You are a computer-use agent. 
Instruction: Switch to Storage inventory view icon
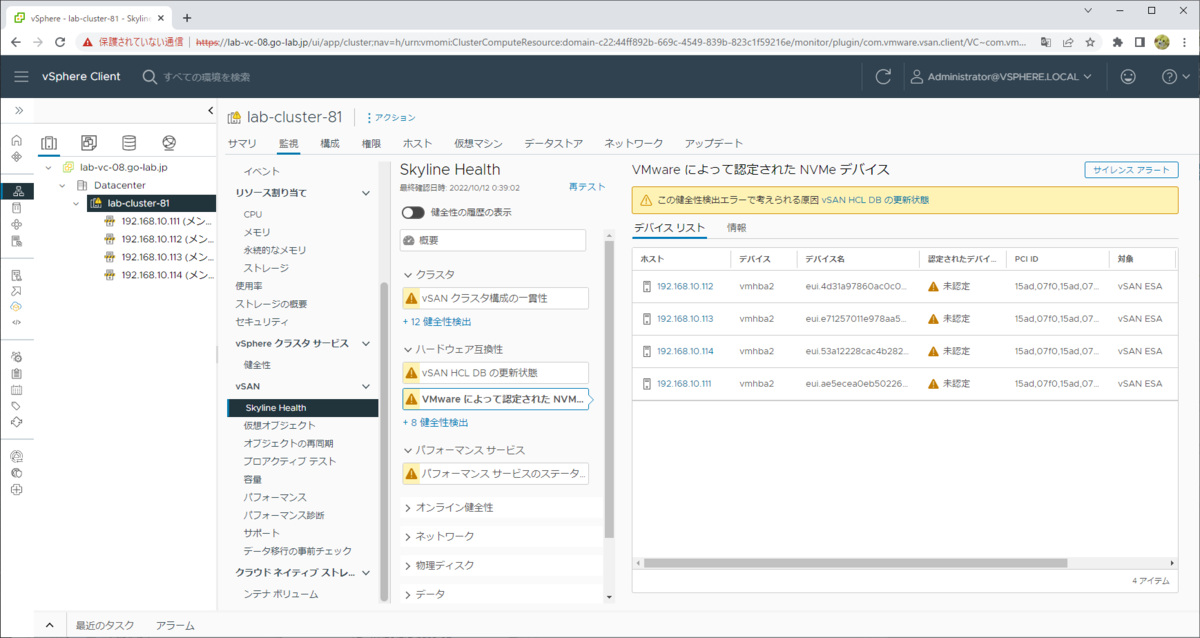129,143
